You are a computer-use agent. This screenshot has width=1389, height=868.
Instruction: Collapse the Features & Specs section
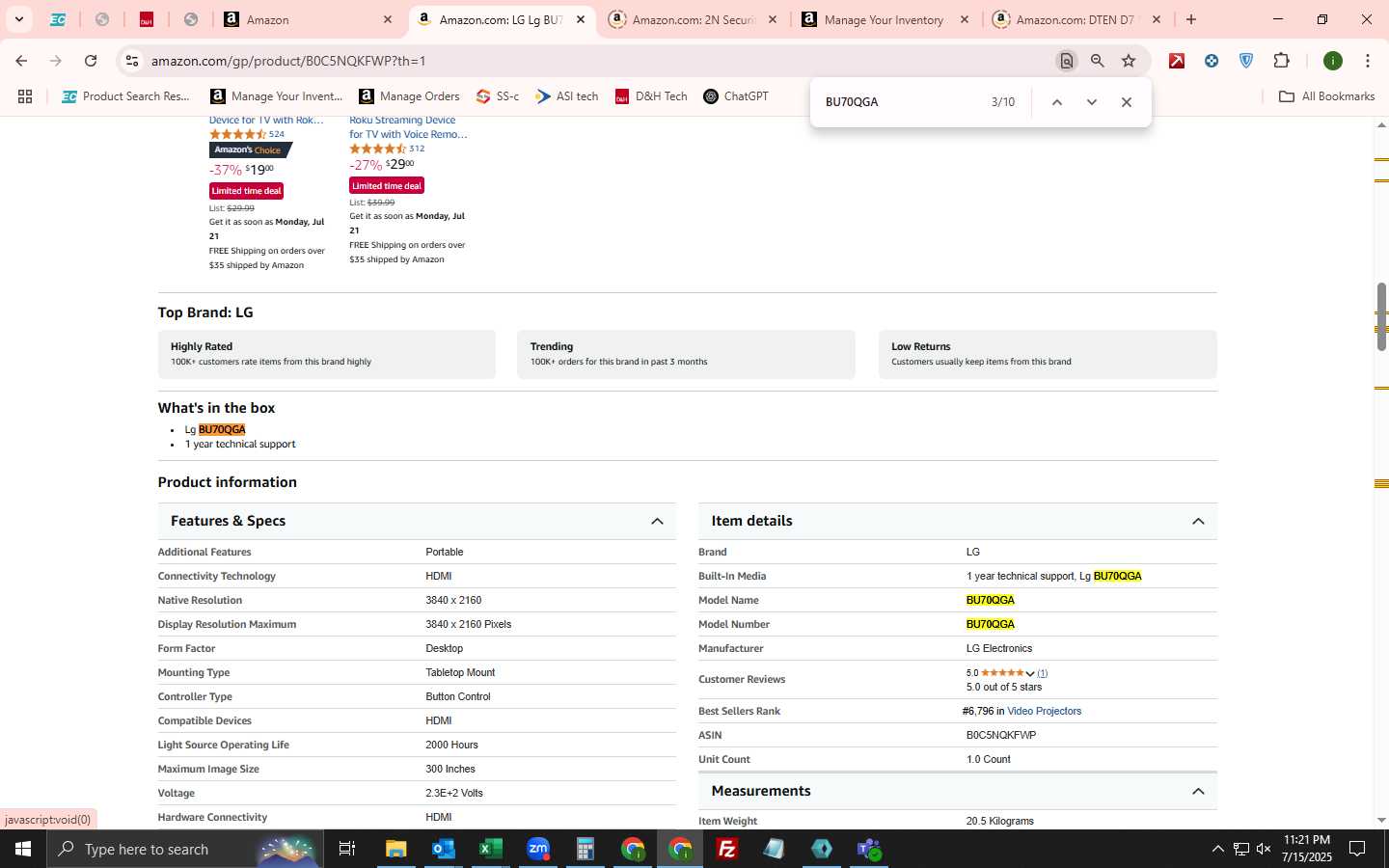tap(657, 521)
